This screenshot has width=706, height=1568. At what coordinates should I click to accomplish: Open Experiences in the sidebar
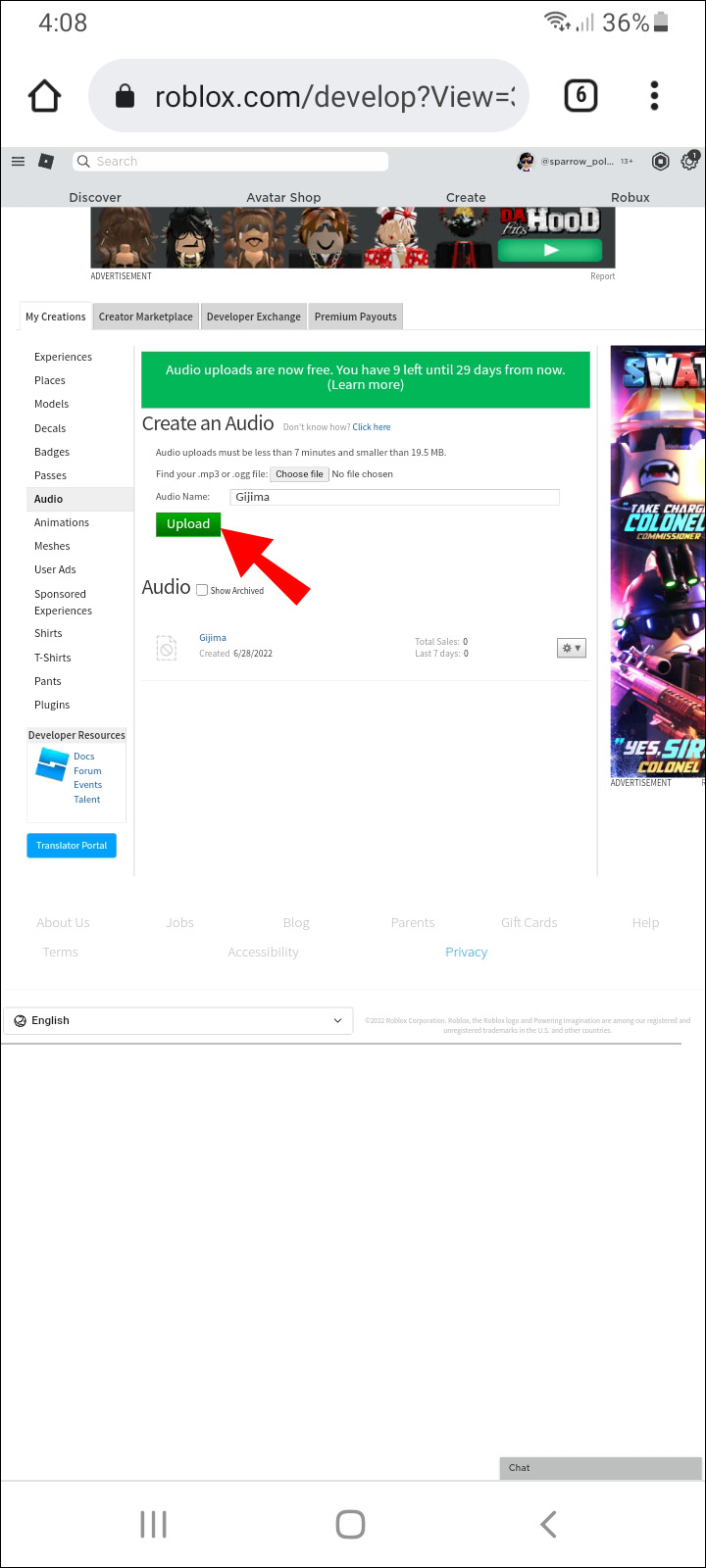pyautogui.click(x=63, y=357)
